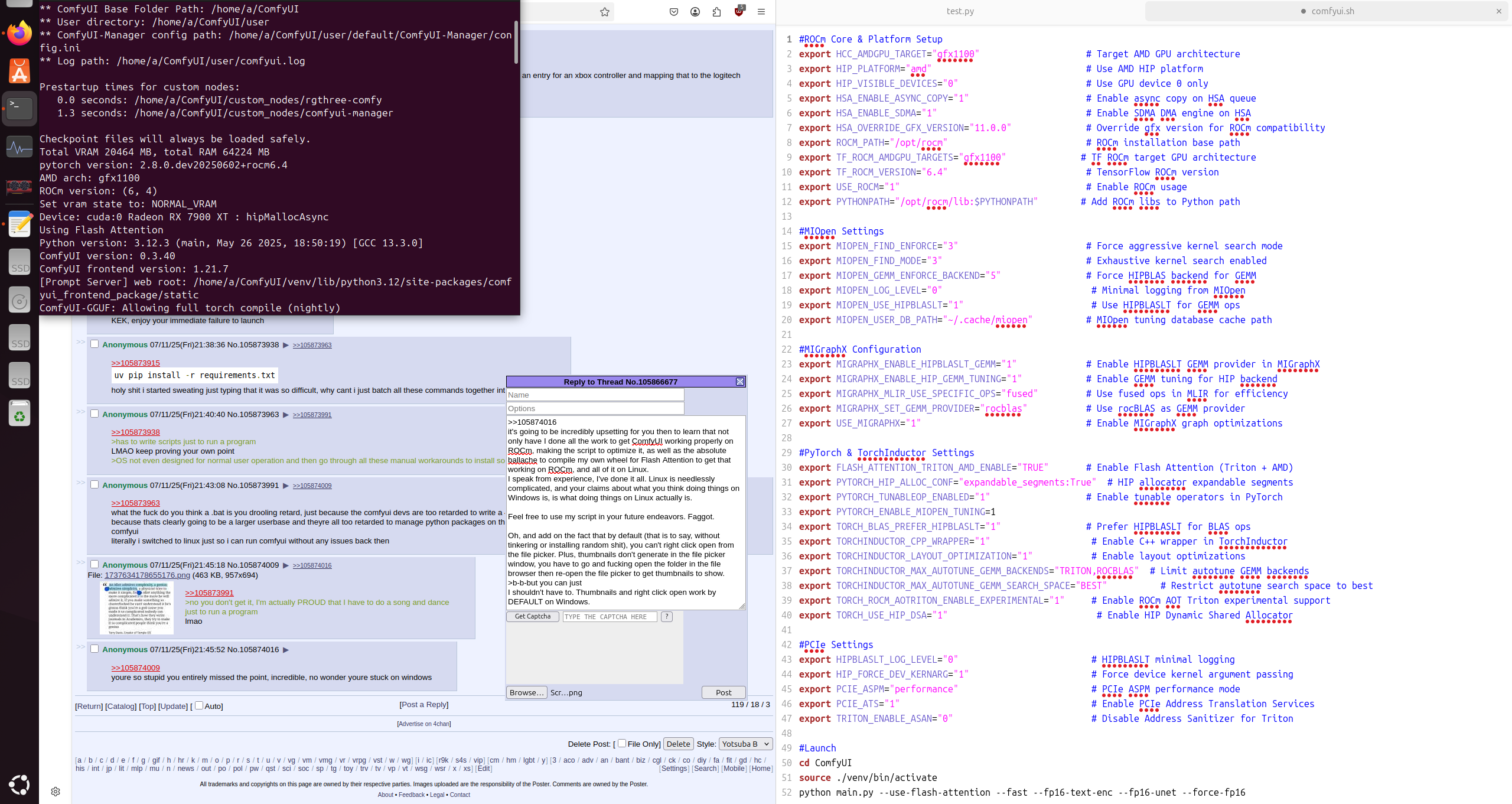Image resolution: width=1512 pixels, height=804 pixels.
Task: Click the Save to Pocket icon
Action: coord(674,12)
